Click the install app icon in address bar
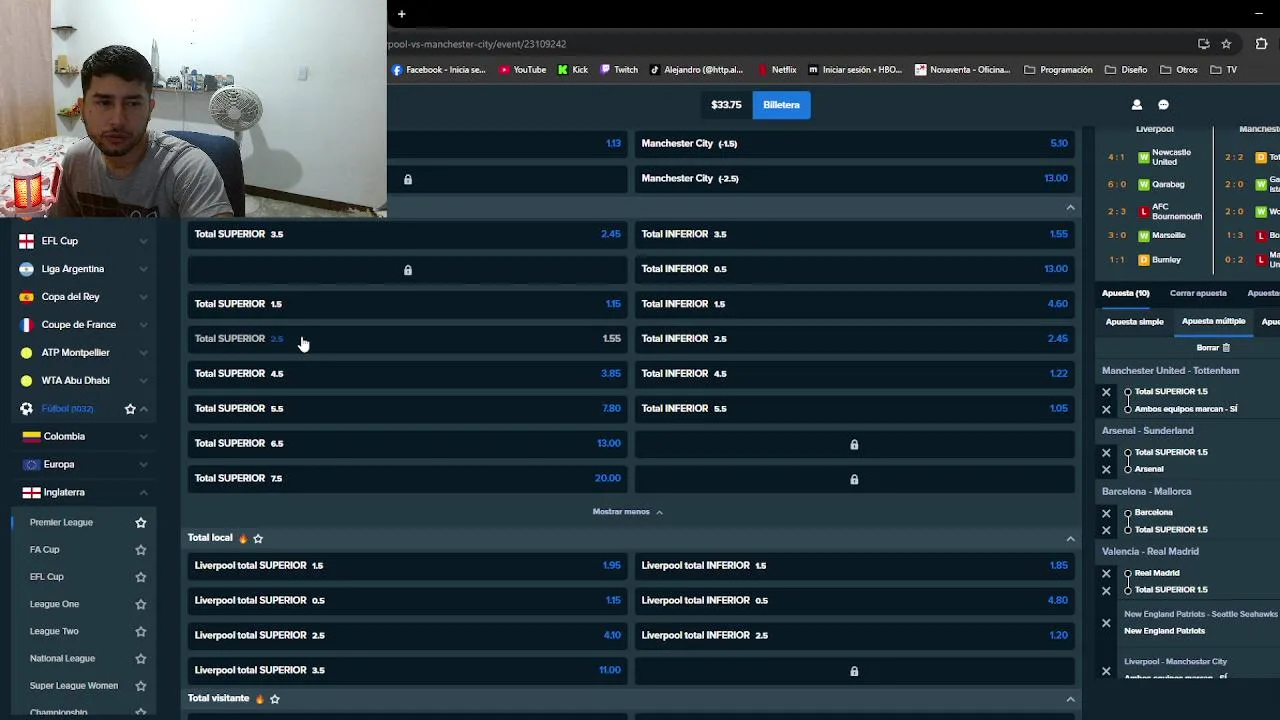Viewport: 1280px width, 720px height. [x=1204, y=44]
